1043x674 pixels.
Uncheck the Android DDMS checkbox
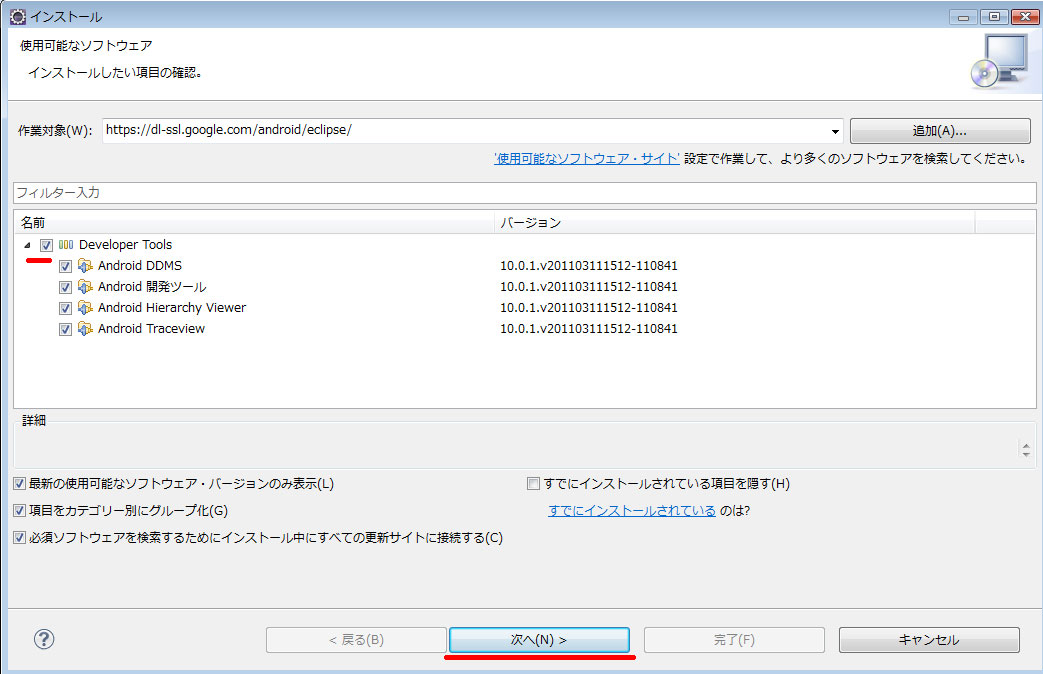tap(65, 266)
